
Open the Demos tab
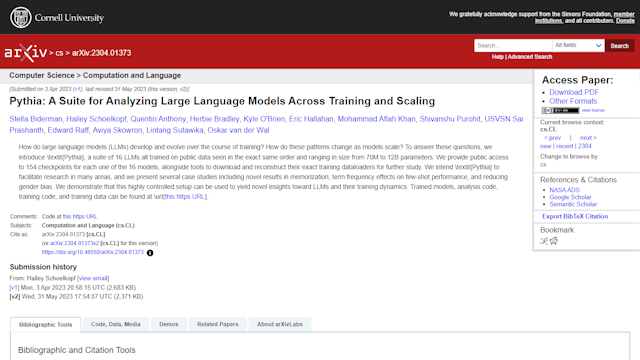pyautogui.click(x=169, y=324)
